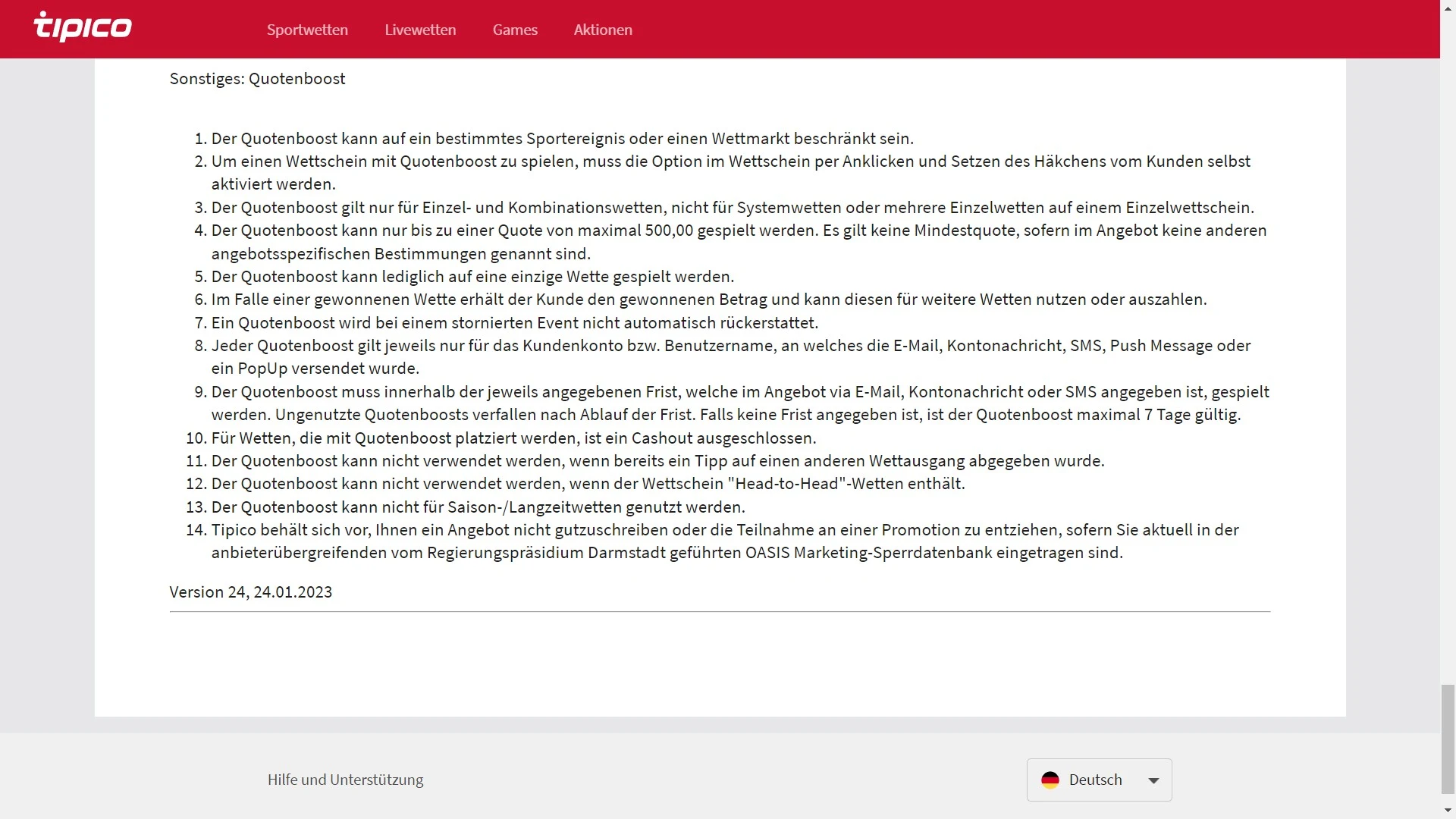
Task: Expand the Deutsch language dropdown
Action: pos(1099,780)
